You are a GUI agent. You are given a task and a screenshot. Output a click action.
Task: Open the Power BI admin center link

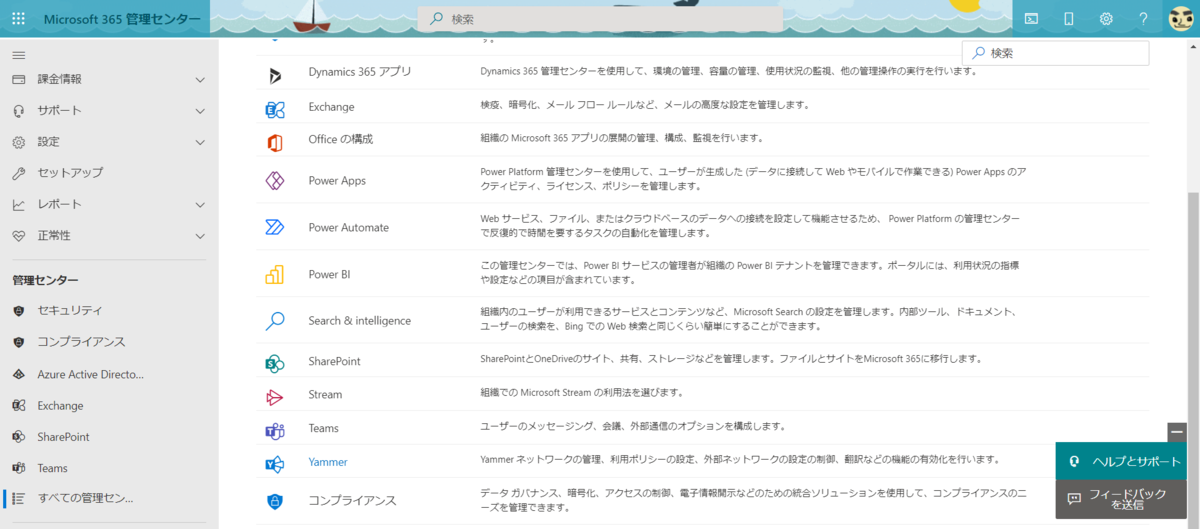329,274
